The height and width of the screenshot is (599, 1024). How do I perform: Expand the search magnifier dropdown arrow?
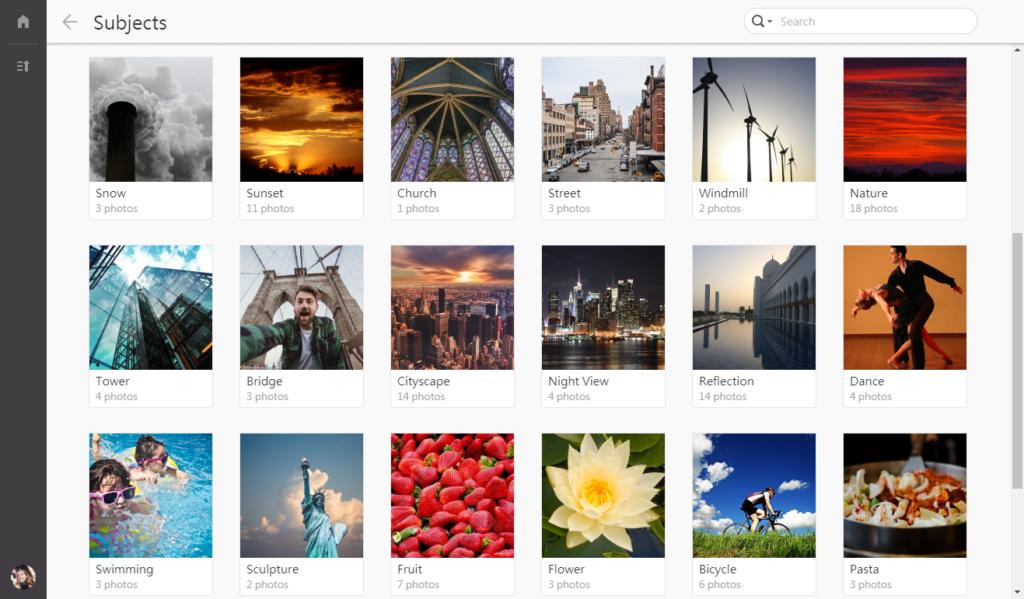point(770,22)
